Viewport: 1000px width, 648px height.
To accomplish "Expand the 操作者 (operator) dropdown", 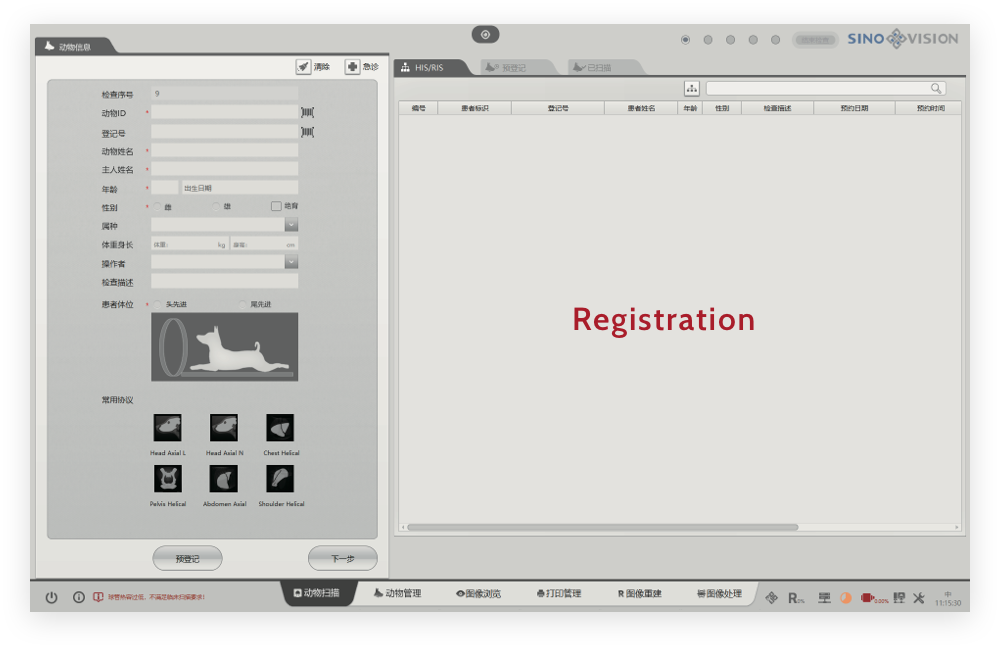I will [291, 262].
